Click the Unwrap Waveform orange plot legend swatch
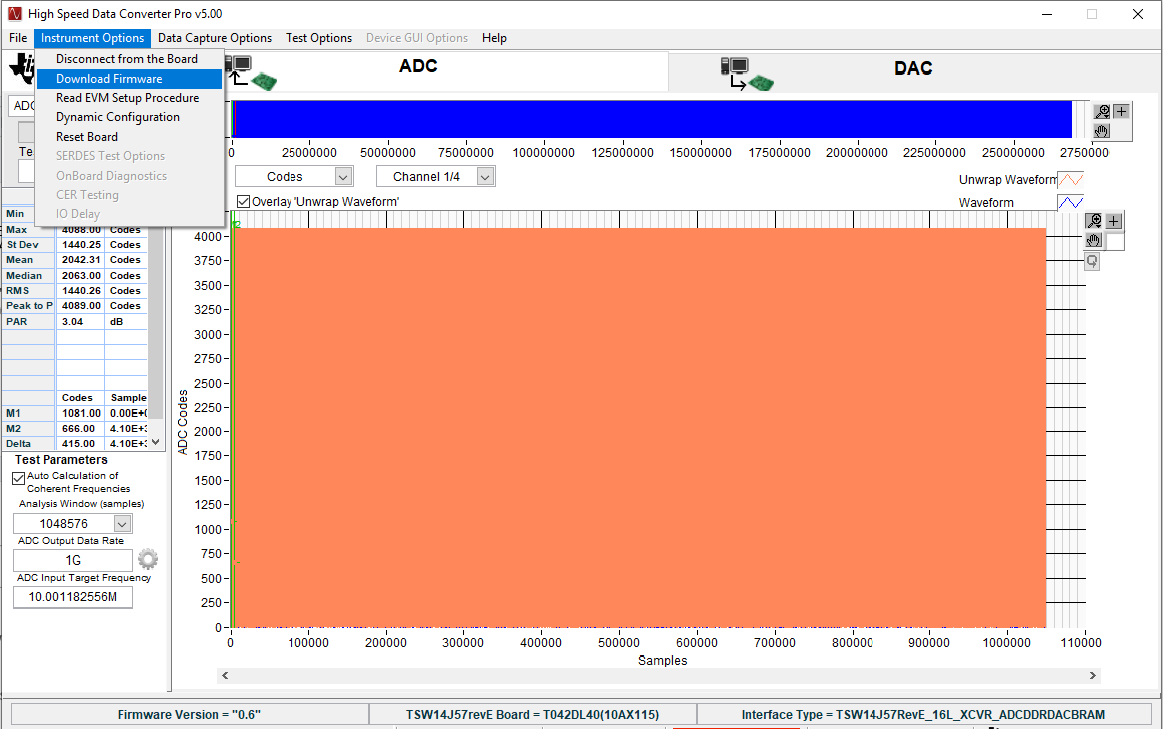Viewport: 1163px width, 729px height. 1070,179
